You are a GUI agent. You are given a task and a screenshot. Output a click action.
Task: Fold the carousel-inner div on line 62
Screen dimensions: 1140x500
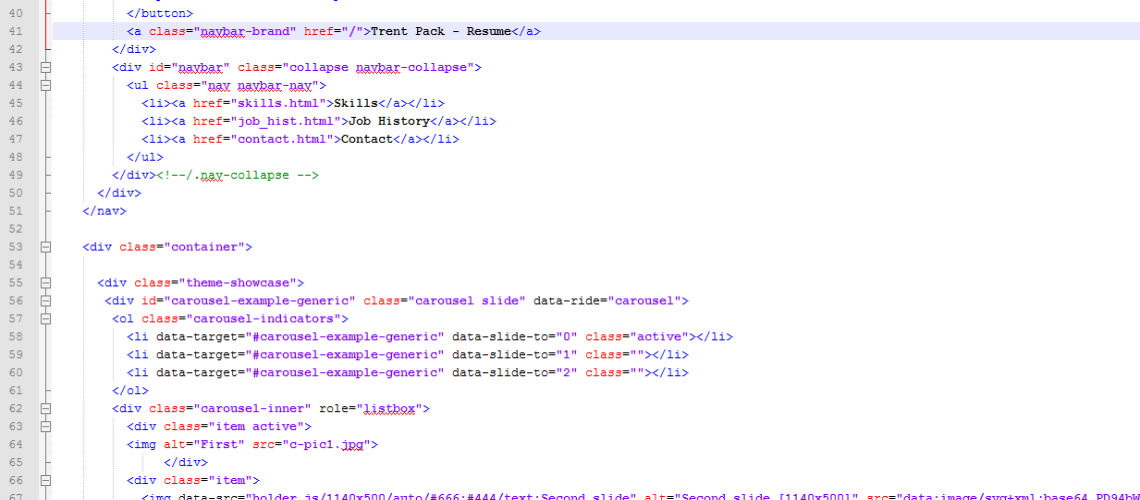pos(45,408)
